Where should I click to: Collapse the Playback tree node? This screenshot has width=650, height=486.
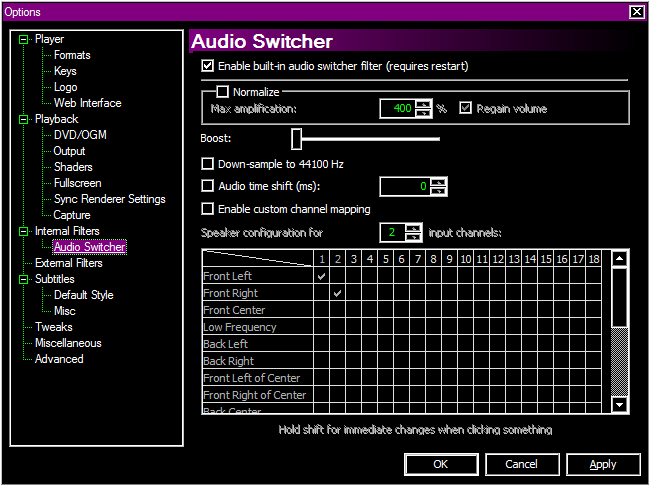point(24,119)
